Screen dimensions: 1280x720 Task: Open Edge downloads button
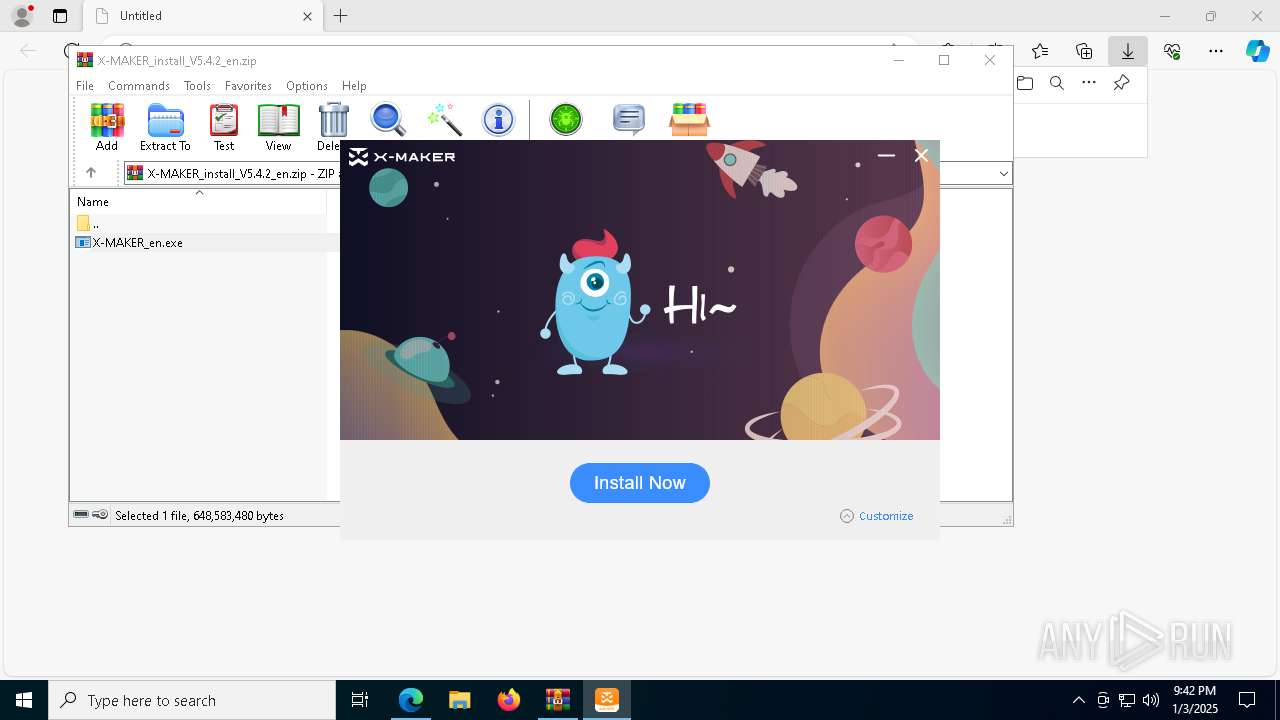click(x=1128, y=51)
